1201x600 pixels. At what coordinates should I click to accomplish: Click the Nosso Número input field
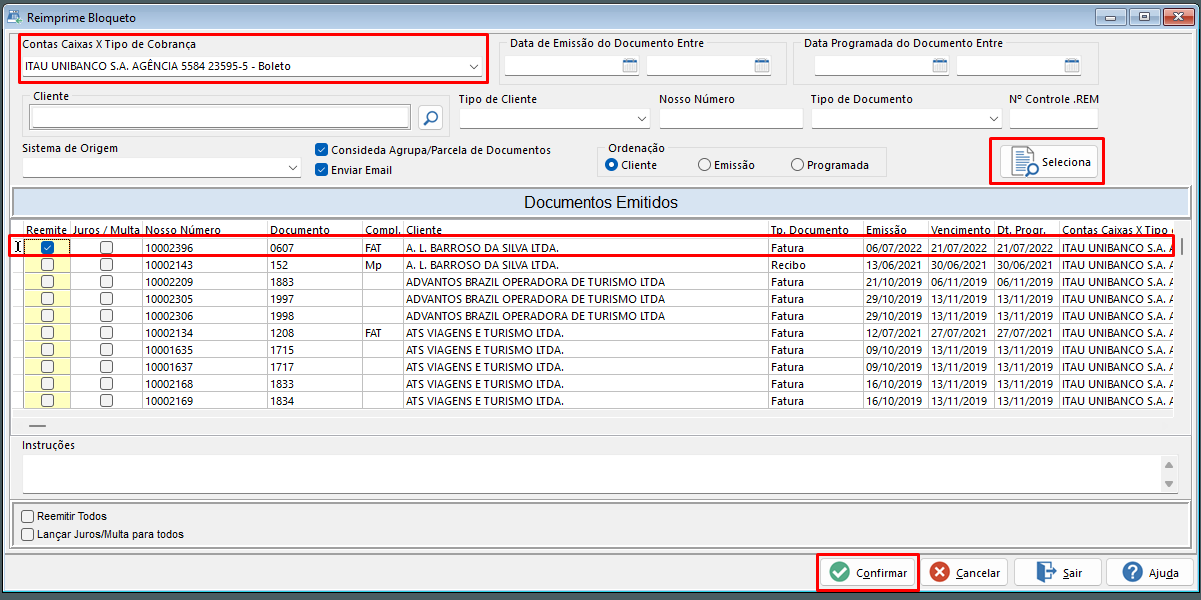tap(731, 119)
